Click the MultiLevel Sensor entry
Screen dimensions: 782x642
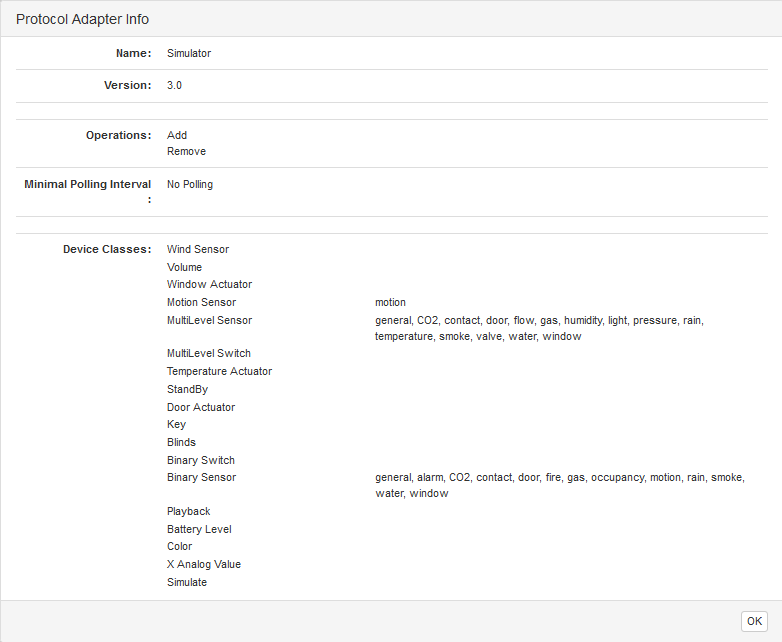pyautogui.click(x=209, y=320)
